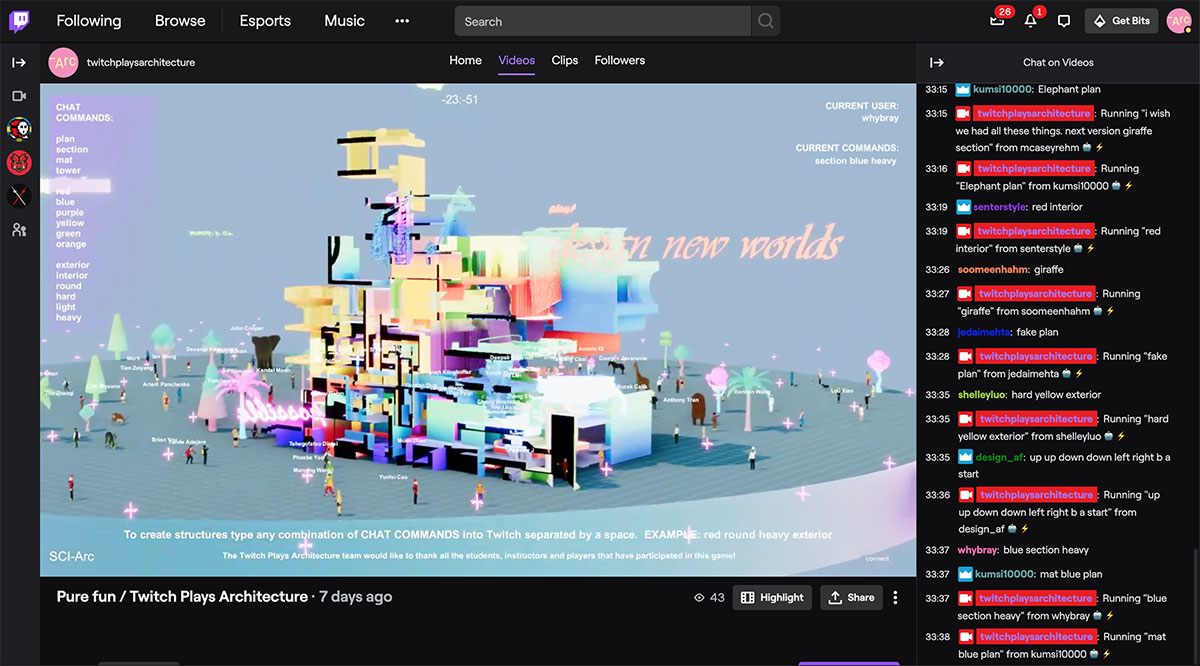Click the view count showing 43
The height and width of the screenshot is (666, 1200).
(x=709, y=598)
